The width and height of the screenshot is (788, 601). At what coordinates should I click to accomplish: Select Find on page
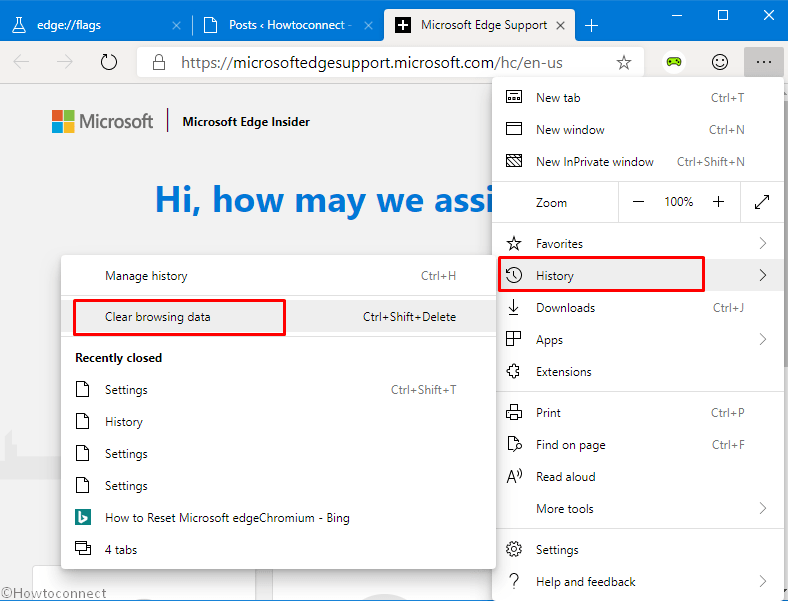[637, 445]
